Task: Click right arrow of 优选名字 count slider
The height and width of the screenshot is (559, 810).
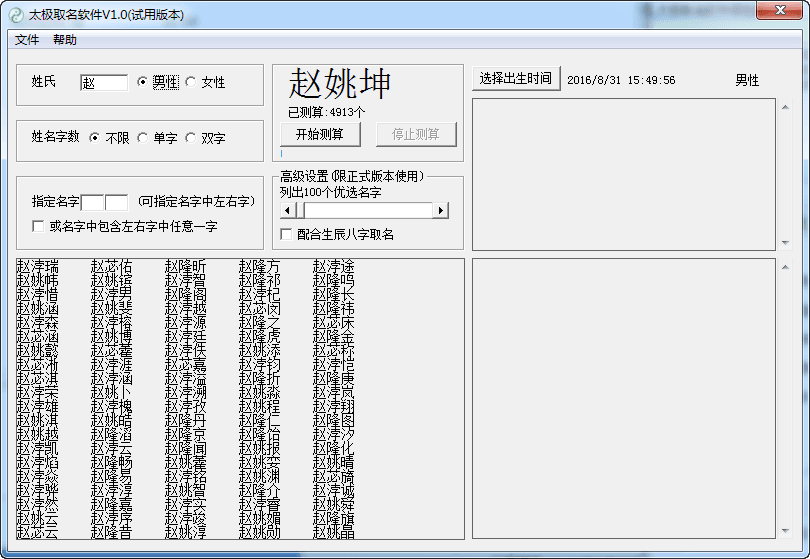Action: tap(440, 210)
